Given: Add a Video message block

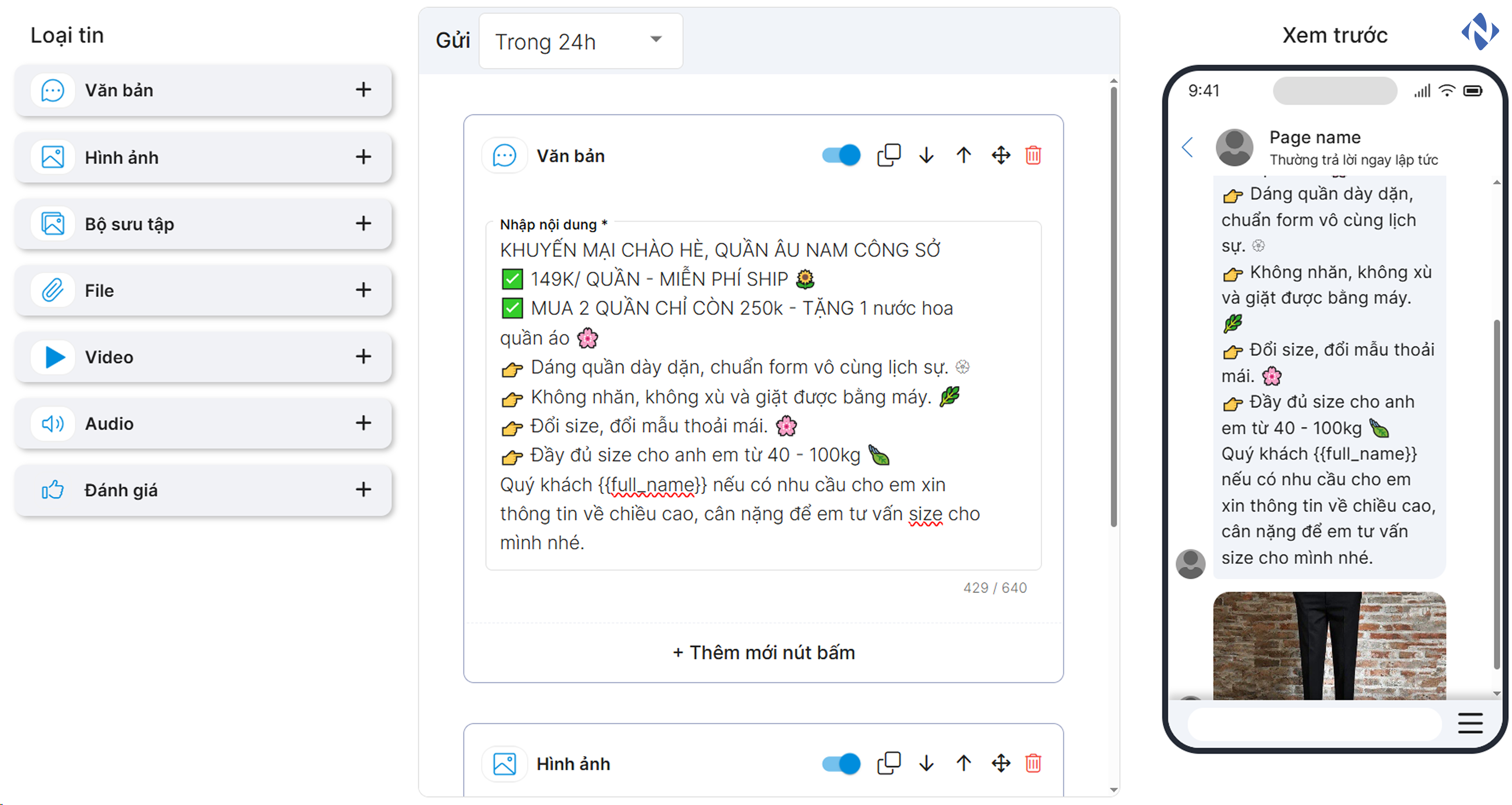Looking at the screenshot, I should [x=363, y=357].
